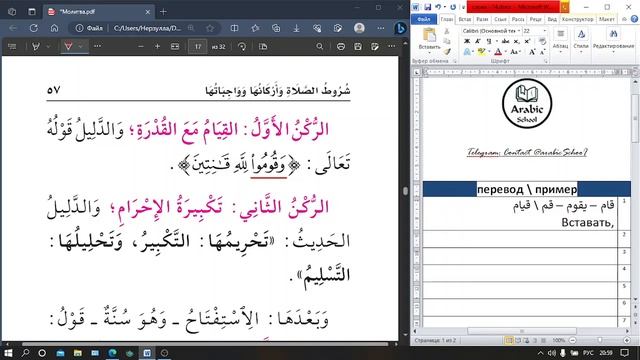Refresh the page in Edge
Viewport: 640px width, 360px height.
point(34,28)
